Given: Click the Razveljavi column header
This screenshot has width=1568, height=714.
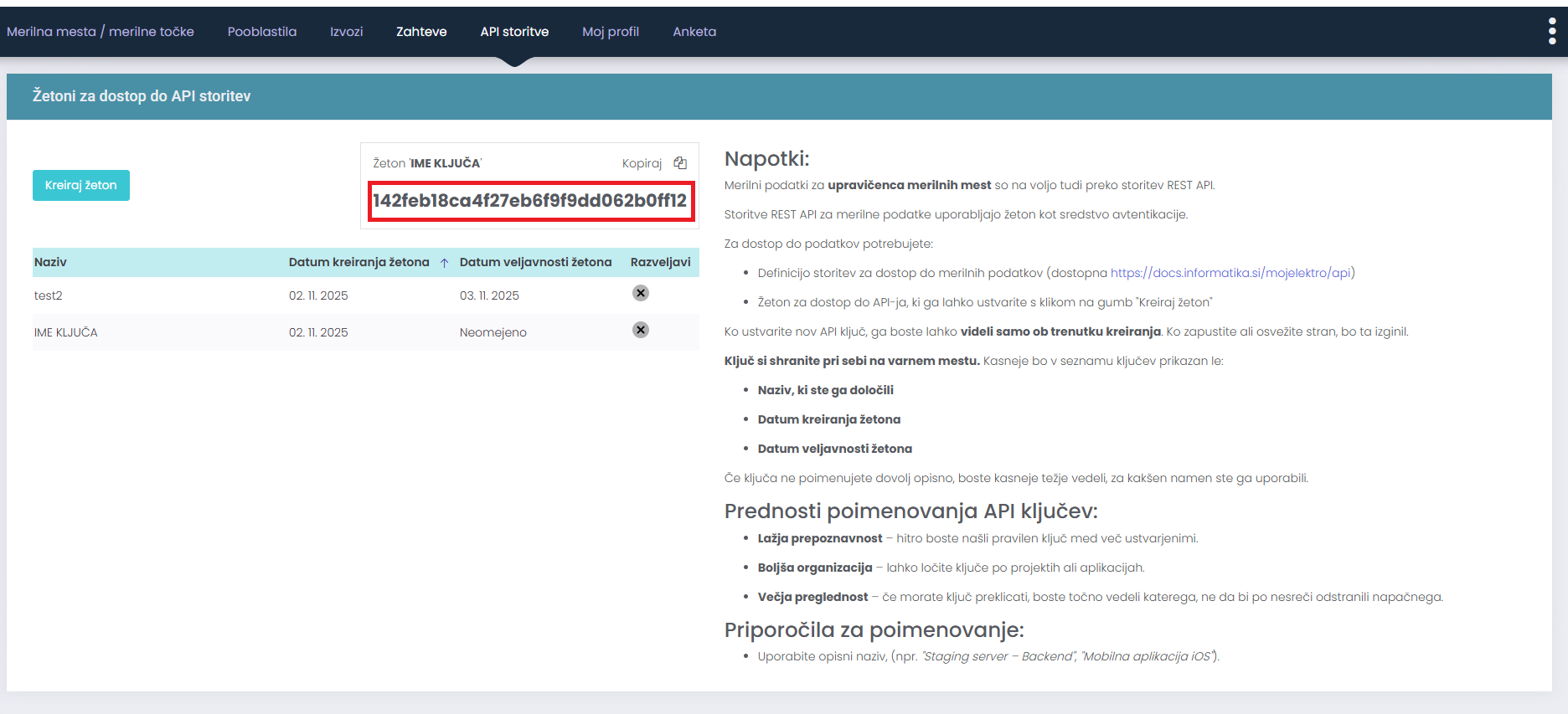Looking at the screenshot, I should [x=660, y=262].
